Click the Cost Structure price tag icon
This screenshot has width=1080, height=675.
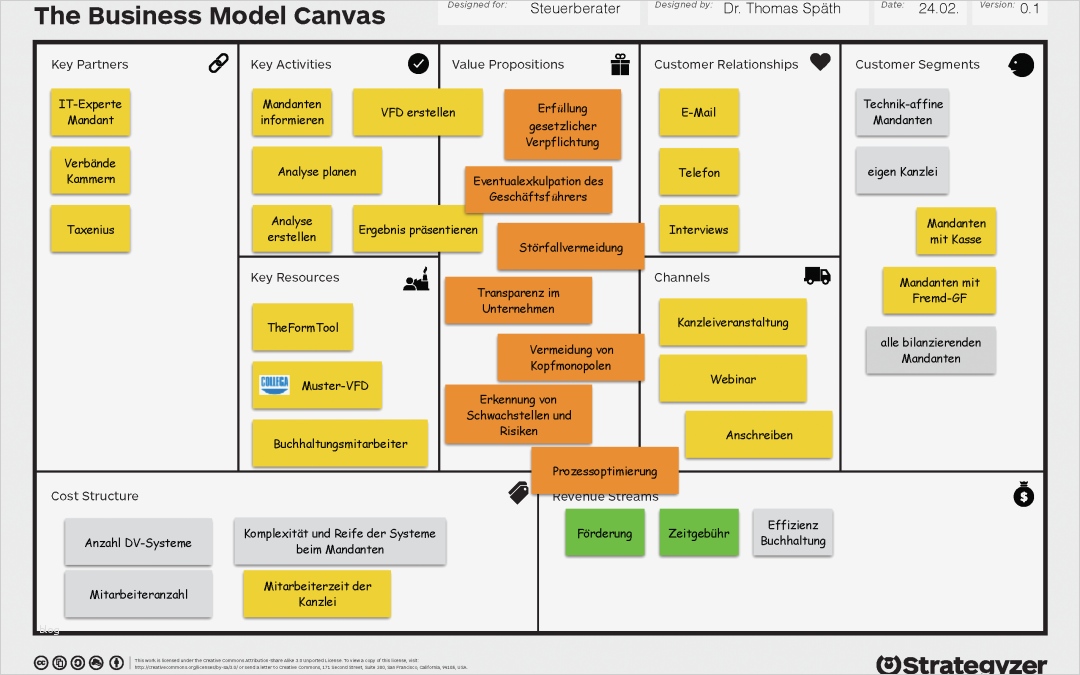pyautogui.click(x=519, y=492)
